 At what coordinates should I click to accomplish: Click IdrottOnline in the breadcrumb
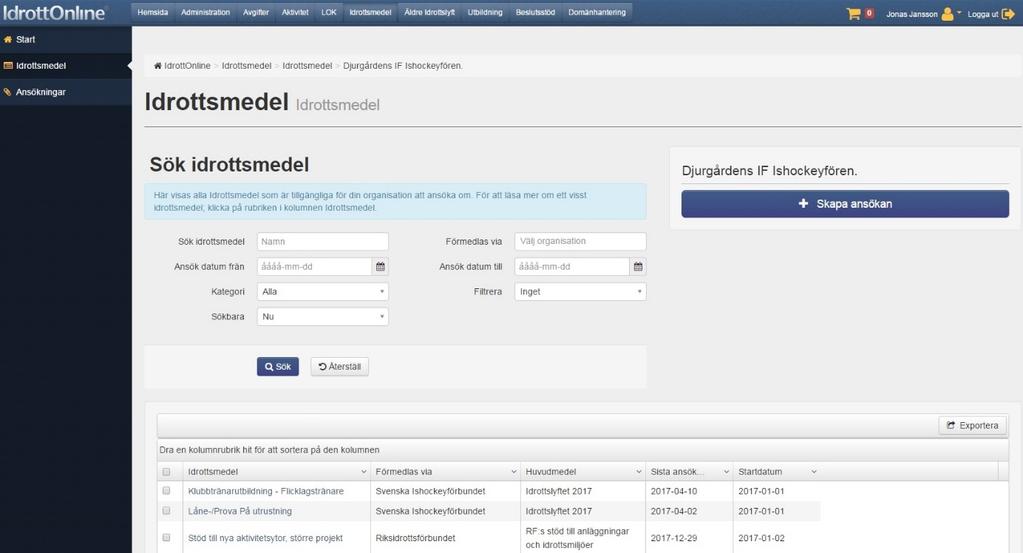pyautogui.click(x=187, y=66)
